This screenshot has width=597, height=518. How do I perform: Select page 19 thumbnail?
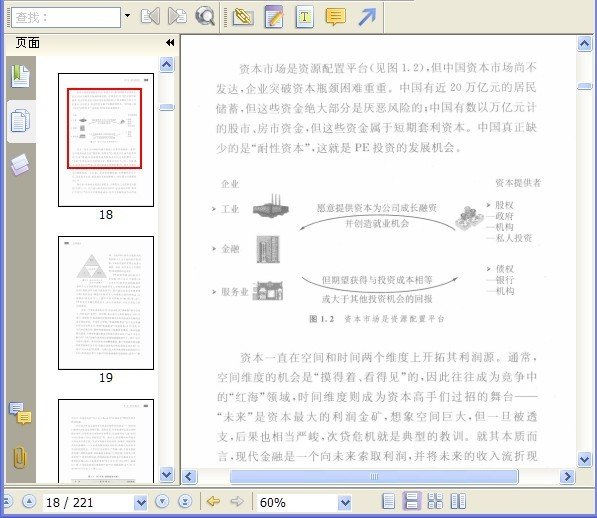point(106,303)
